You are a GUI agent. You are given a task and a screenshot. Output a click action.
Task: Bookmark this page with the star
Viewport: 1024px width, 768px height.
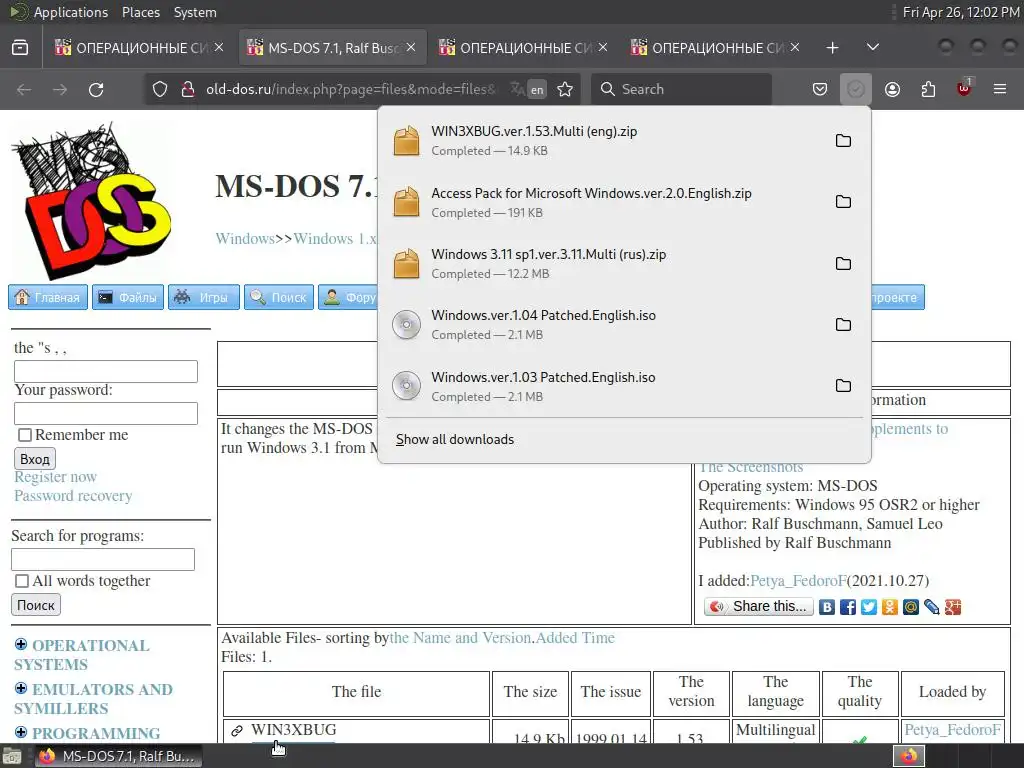pos(565,89)
